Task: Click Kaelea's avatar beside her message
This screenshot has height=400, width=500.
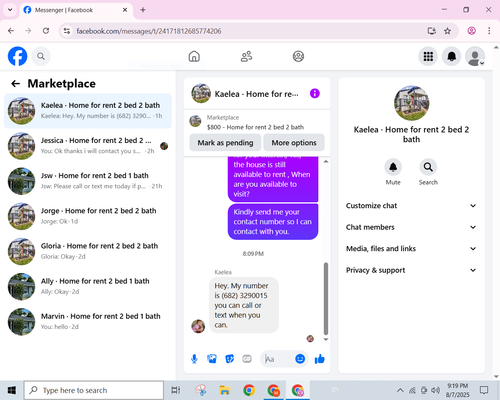Action: coord(198,326)
